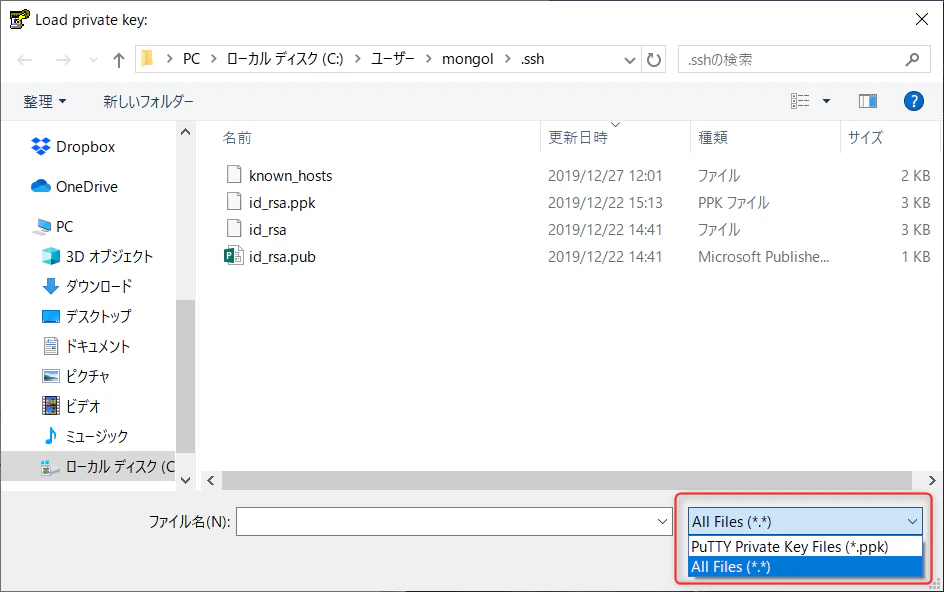
Task: Click the 2019/12/22 15:13 date cell
Action: pyautogui.click(x=605, y=203)
